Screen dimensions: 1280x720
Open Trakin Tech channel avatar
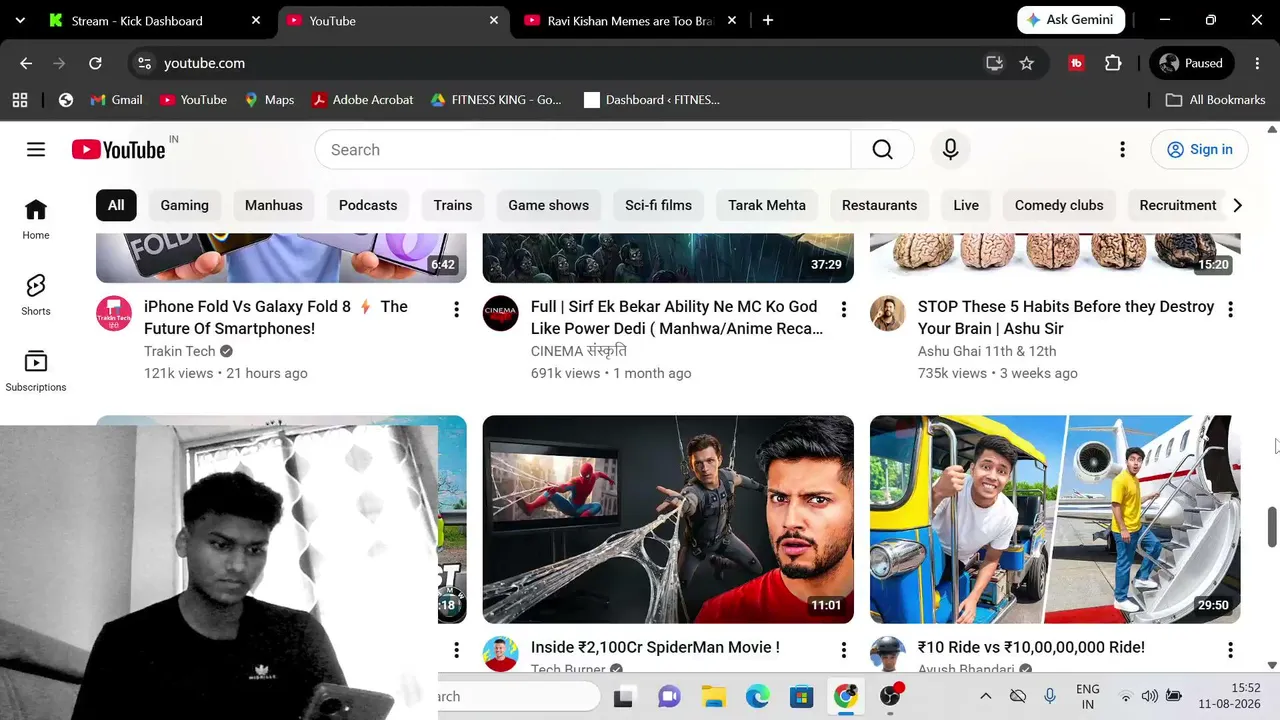[x=114, y=313]
